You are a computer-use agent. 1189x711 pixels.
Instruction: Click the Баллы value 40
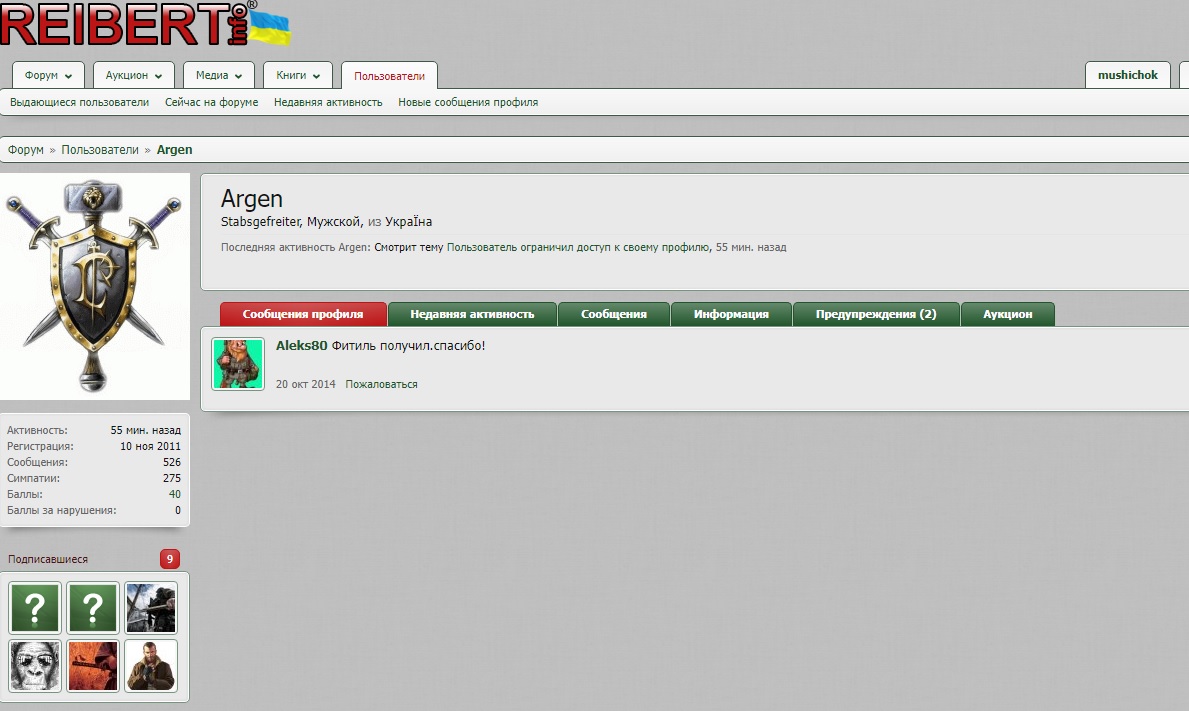point(175,494)
